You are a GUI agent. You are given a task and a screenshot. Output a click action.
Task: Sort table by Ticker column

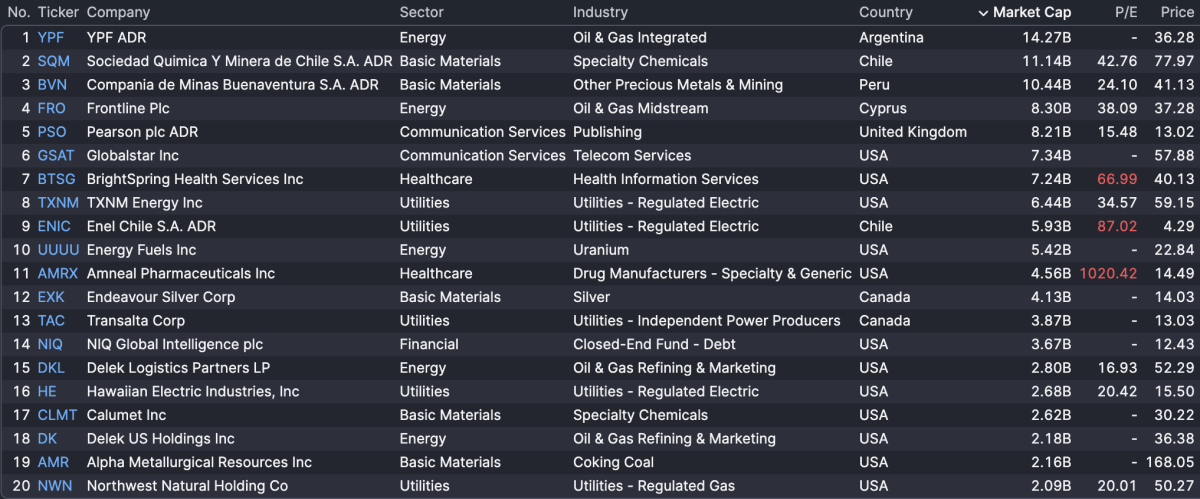[x=58, y=13]
